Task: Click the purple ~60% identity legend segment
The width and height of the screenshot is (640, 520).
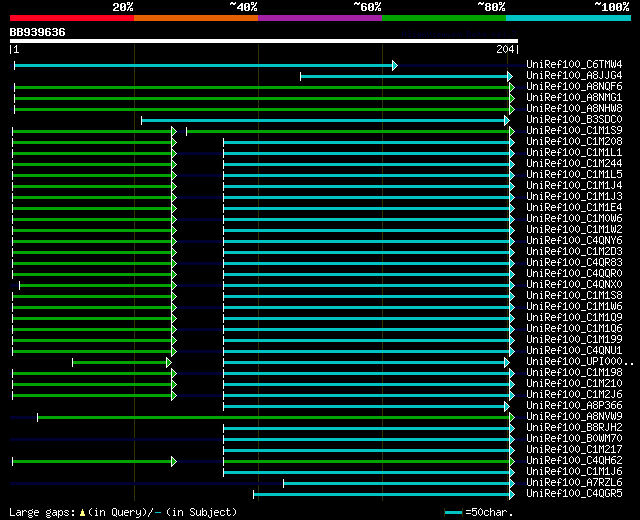Action: (320, 18)
